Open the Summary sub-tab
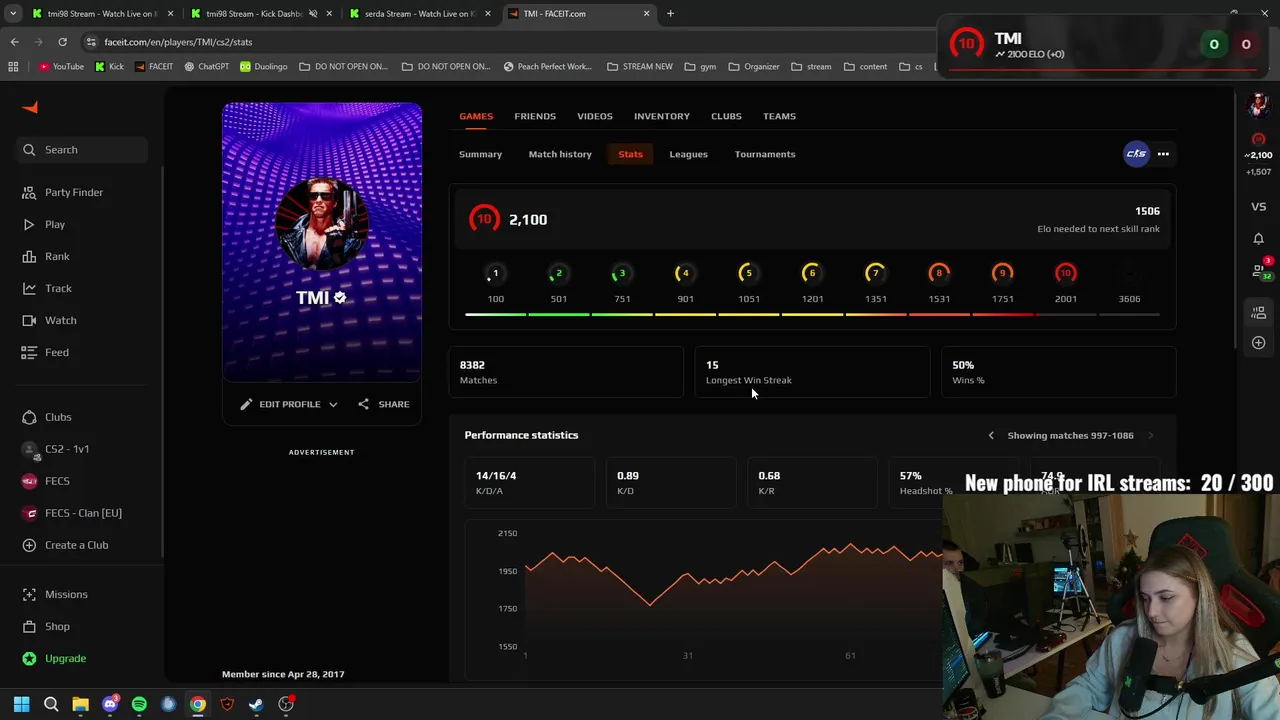 click(480, 154)
